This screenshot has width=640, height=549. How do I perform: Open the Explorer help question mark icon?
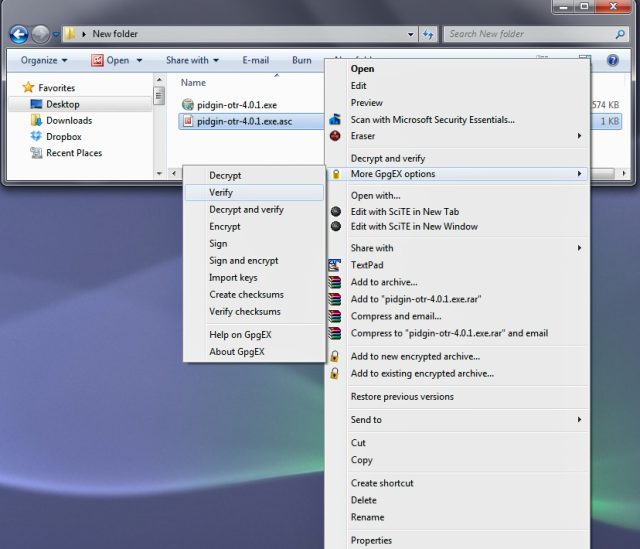click(612, 60)
